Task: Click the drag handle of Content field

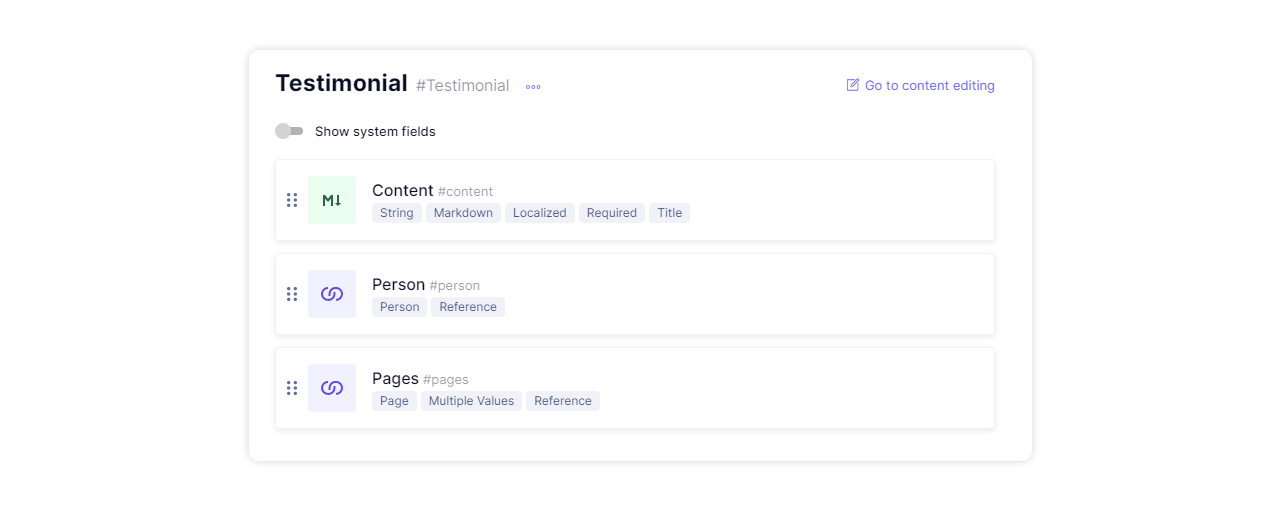Action: [x=292, y=200]
